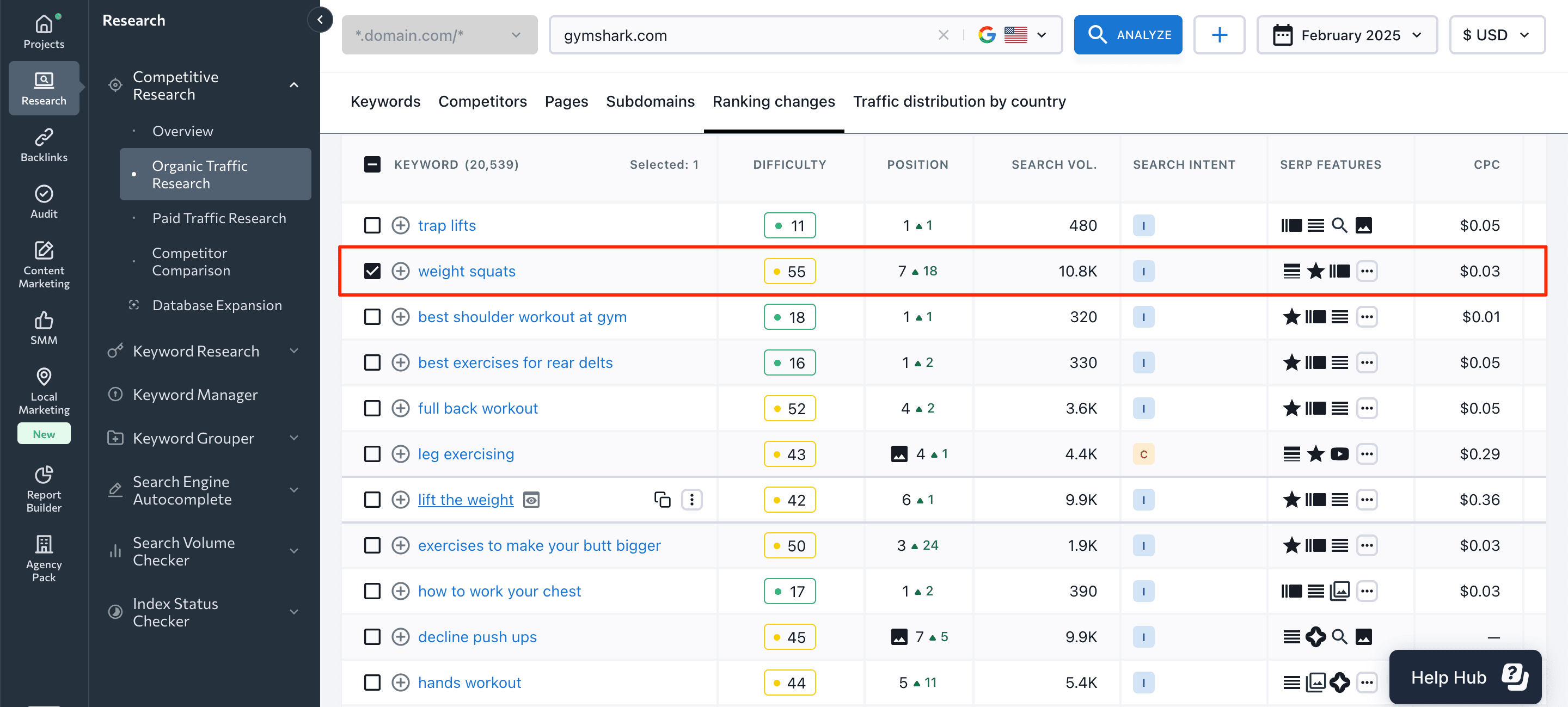Open the 'hands workout' keyword link
Image resolution: width=1568 pixels, height=707 pixels.
pos(469,683)
